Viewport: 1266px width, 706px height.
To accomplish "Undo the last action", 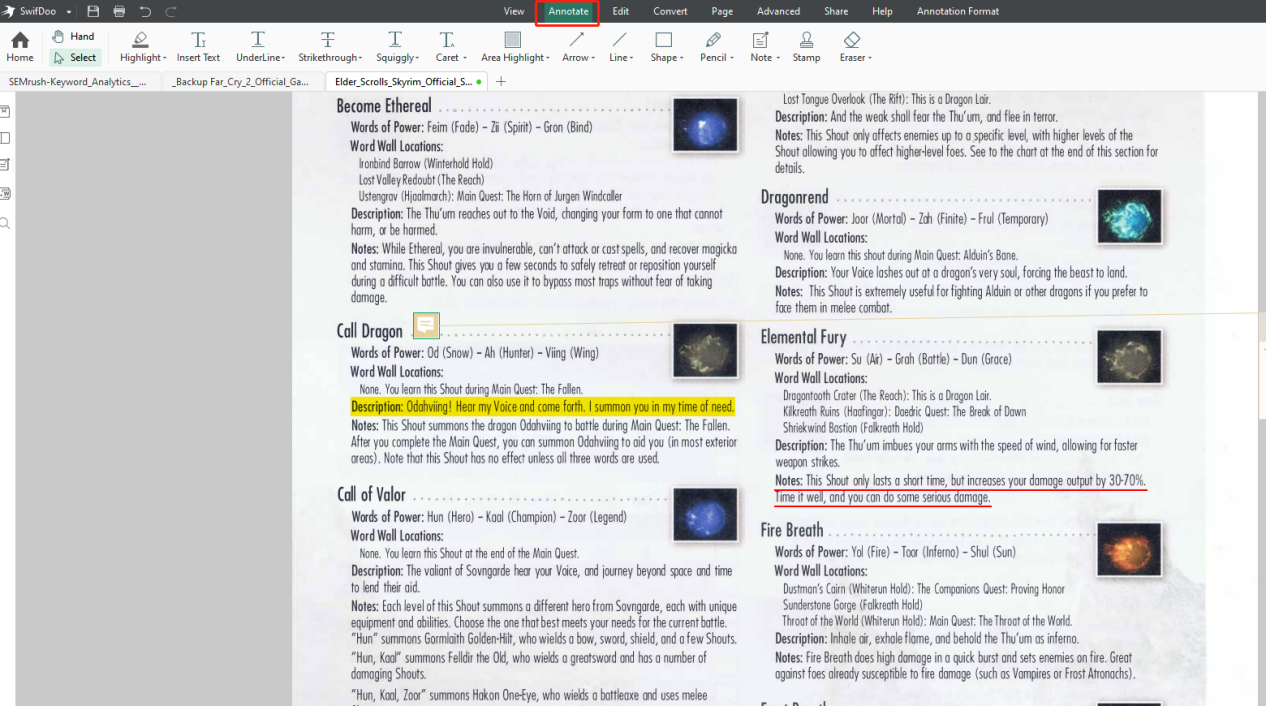I will click(x=145, y=11).
